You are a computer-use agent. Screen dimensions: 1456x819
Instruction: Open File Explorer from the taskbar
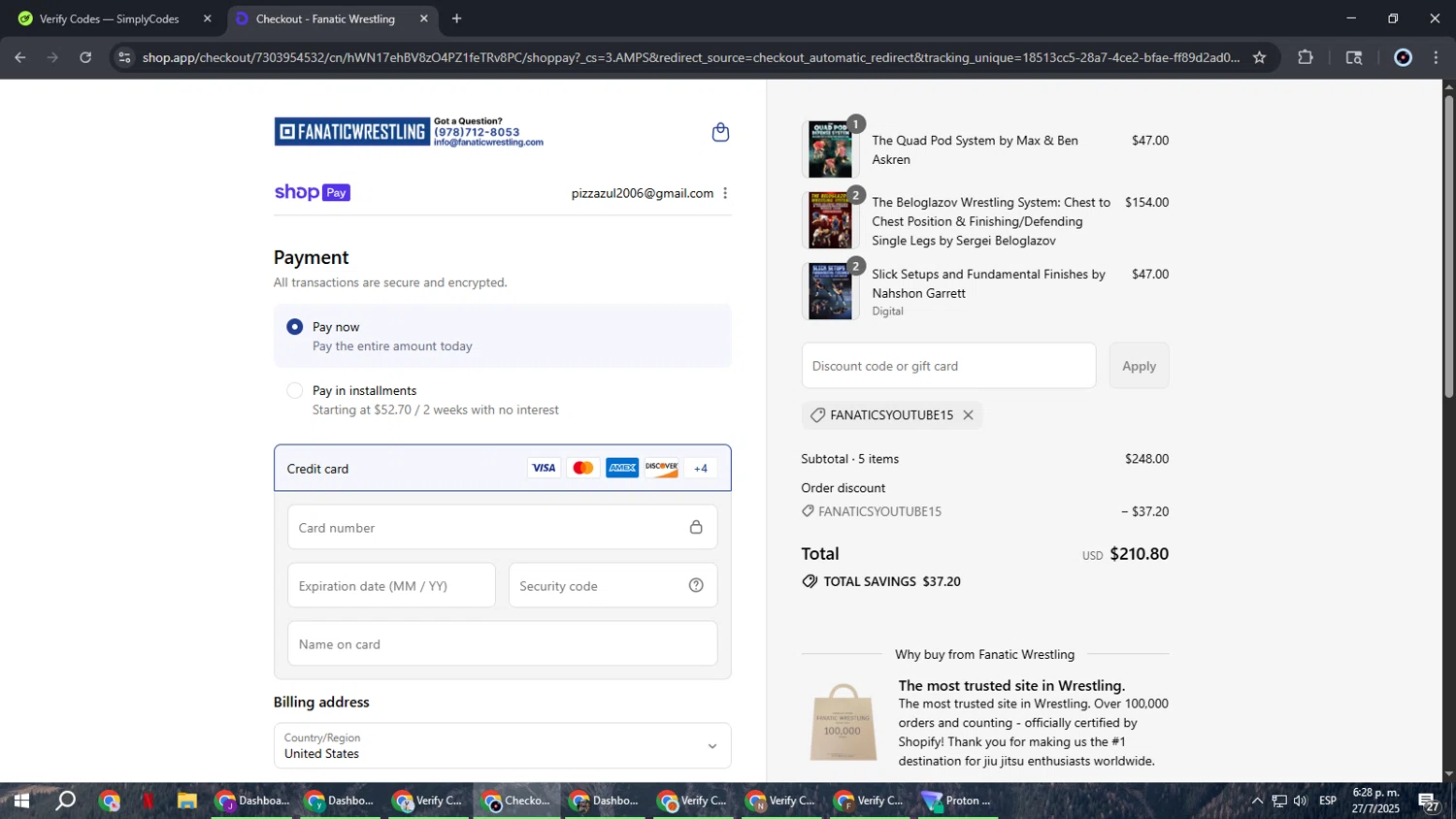[186, 802]
